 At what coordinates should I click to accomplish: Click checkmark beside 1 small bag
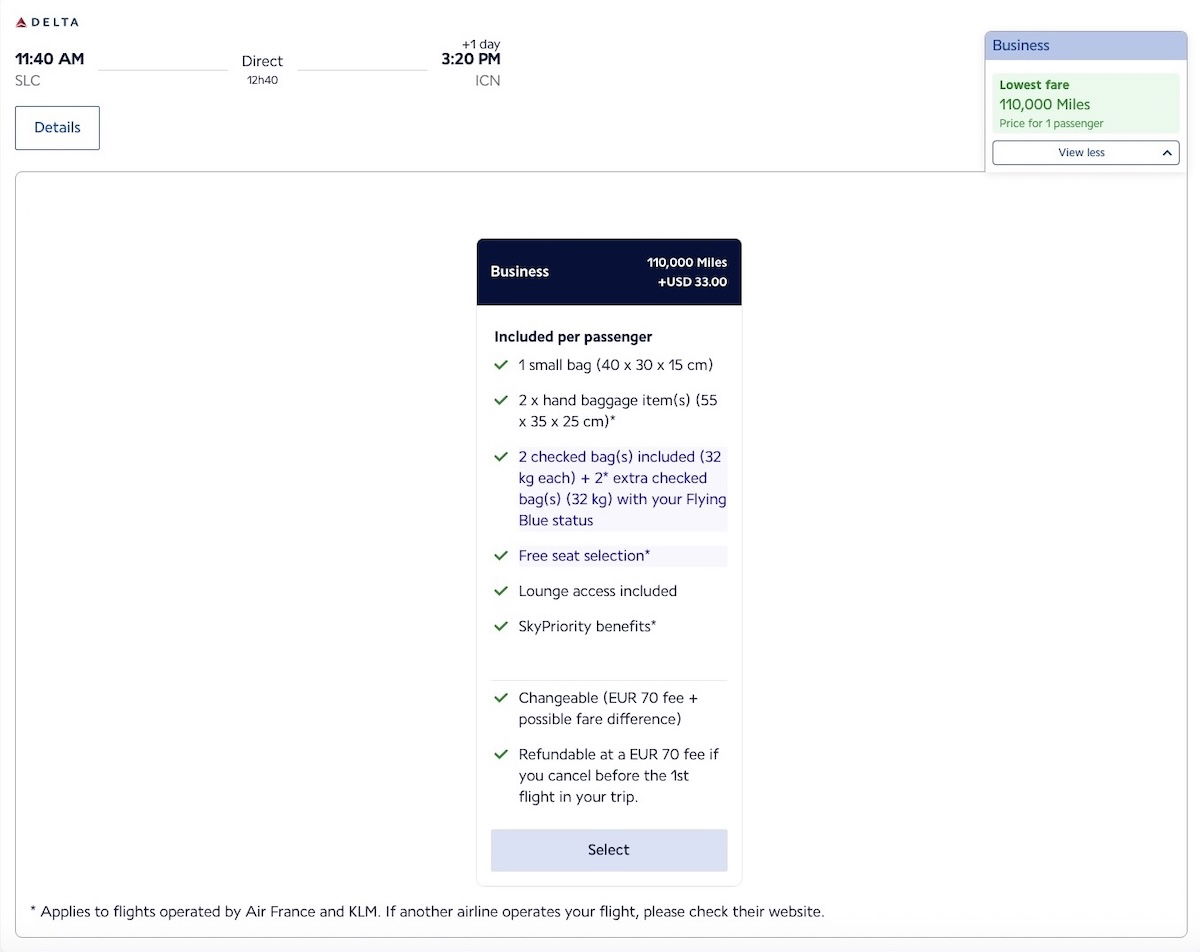coord(502,365)
